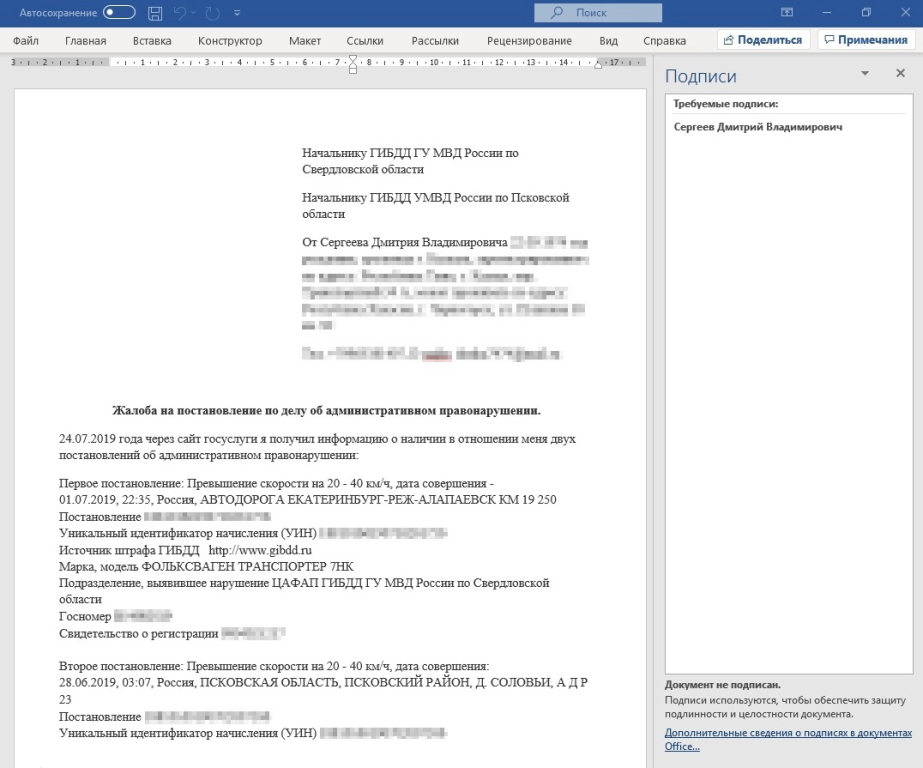Click the Примечания button
Screen dimensions: 923x768
[865, 40]
